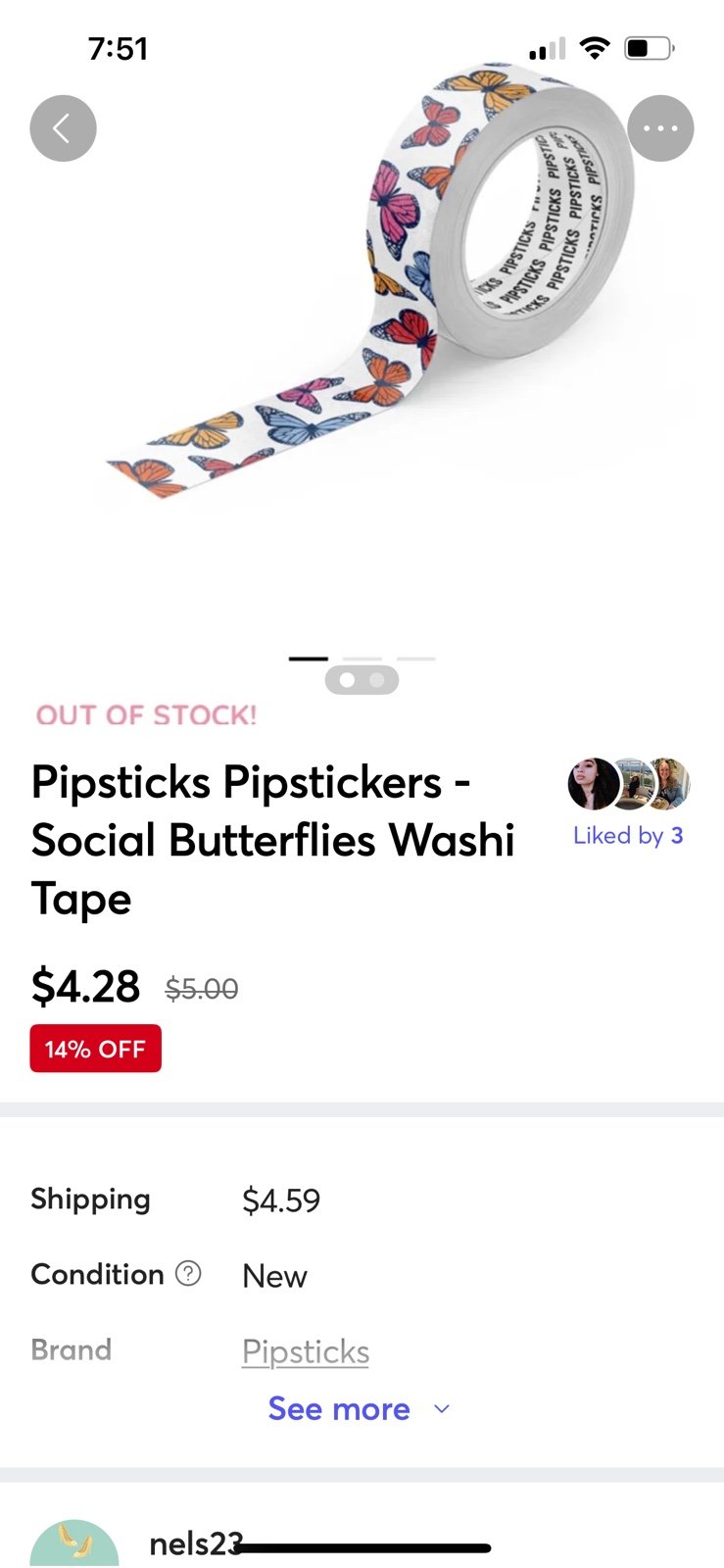
Task: Tap the 14% OFF discount badge
Action: click(x=96, y=1049)
